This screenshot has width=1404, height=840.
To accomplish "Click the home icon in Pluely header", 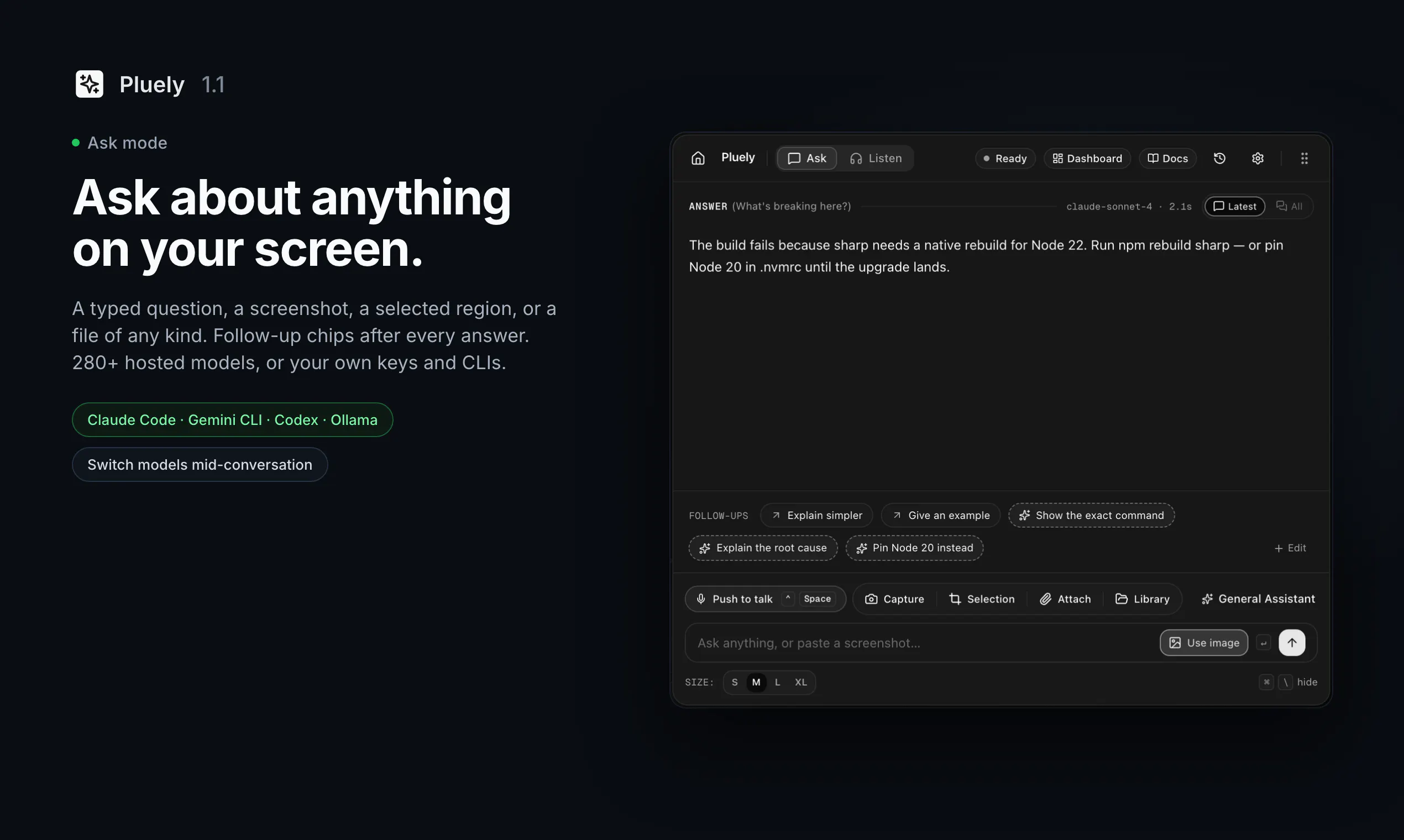I will (x=698, y=159).
